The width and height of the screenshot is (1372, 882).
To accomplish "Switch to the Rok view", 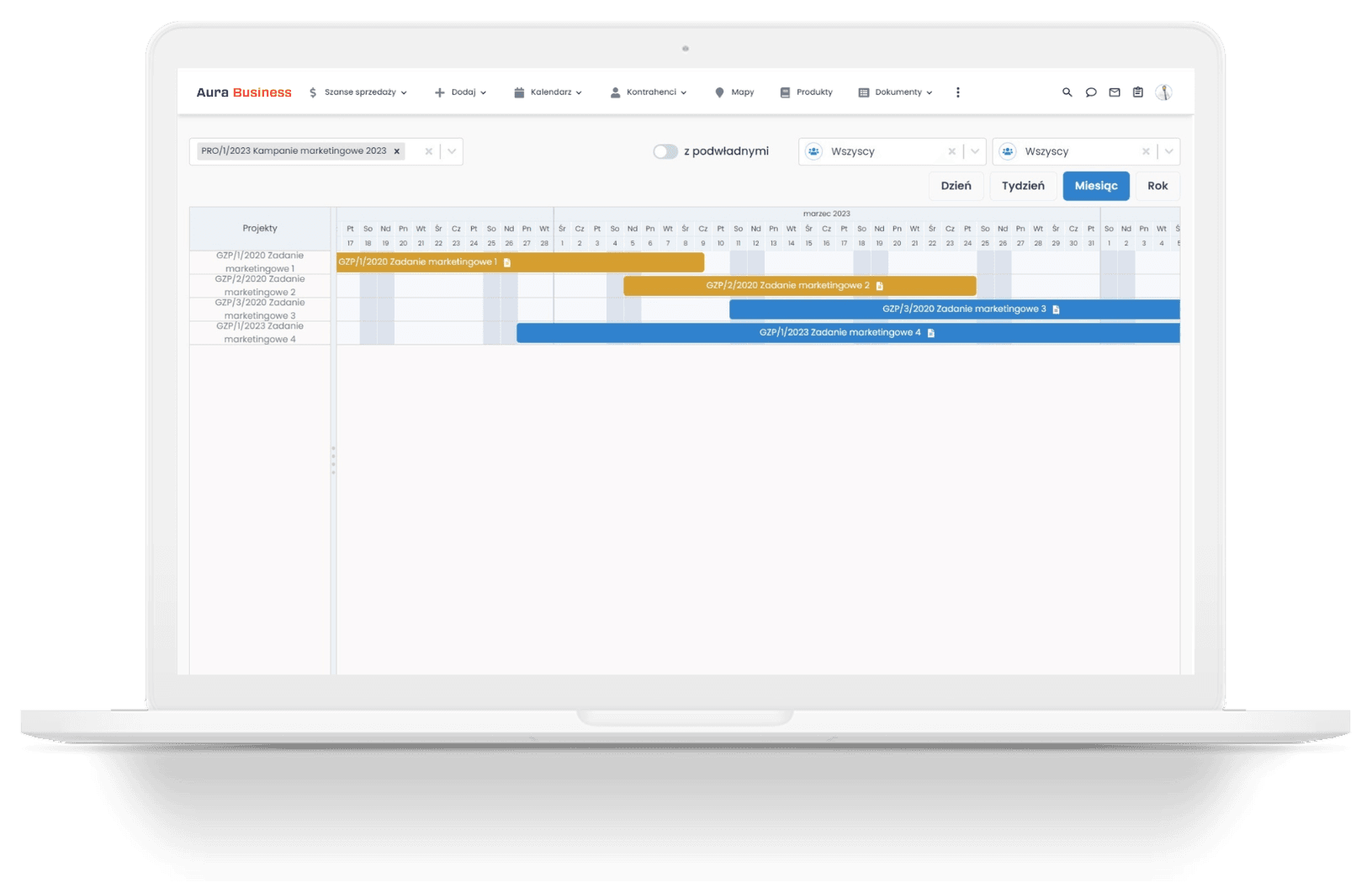I will click(1157, 186).
